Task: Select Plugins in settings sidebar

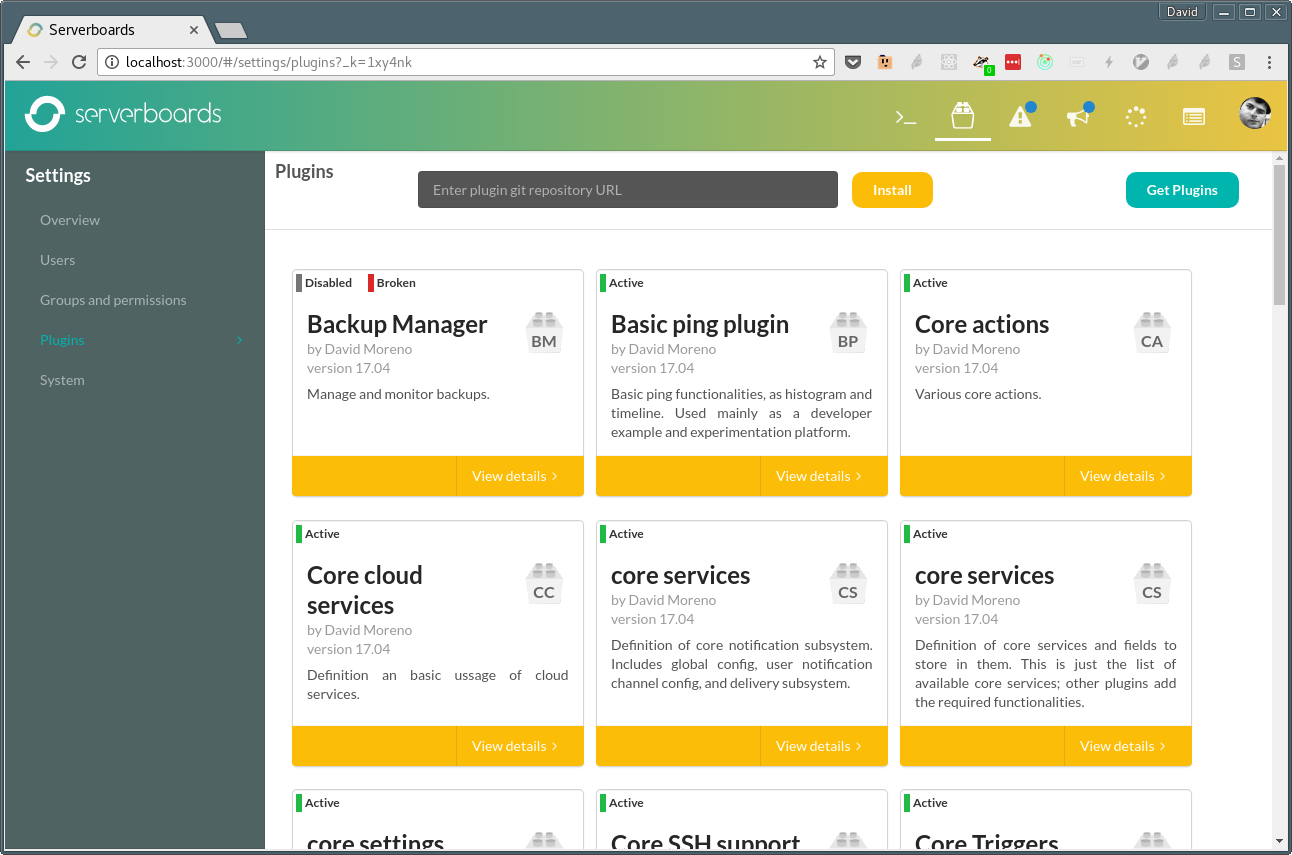Action: coord(62,340)
